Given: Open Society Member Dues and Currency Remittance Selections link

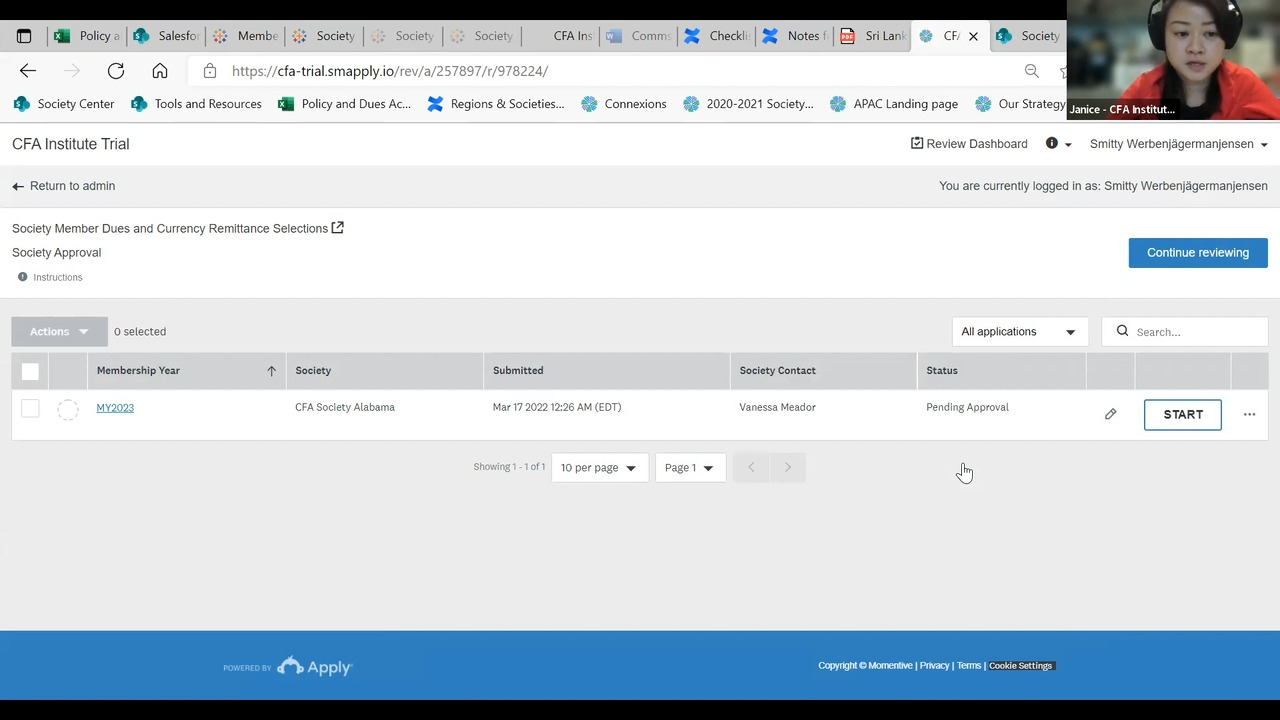Looking at the screenshot, I should [x=170, y=228].
